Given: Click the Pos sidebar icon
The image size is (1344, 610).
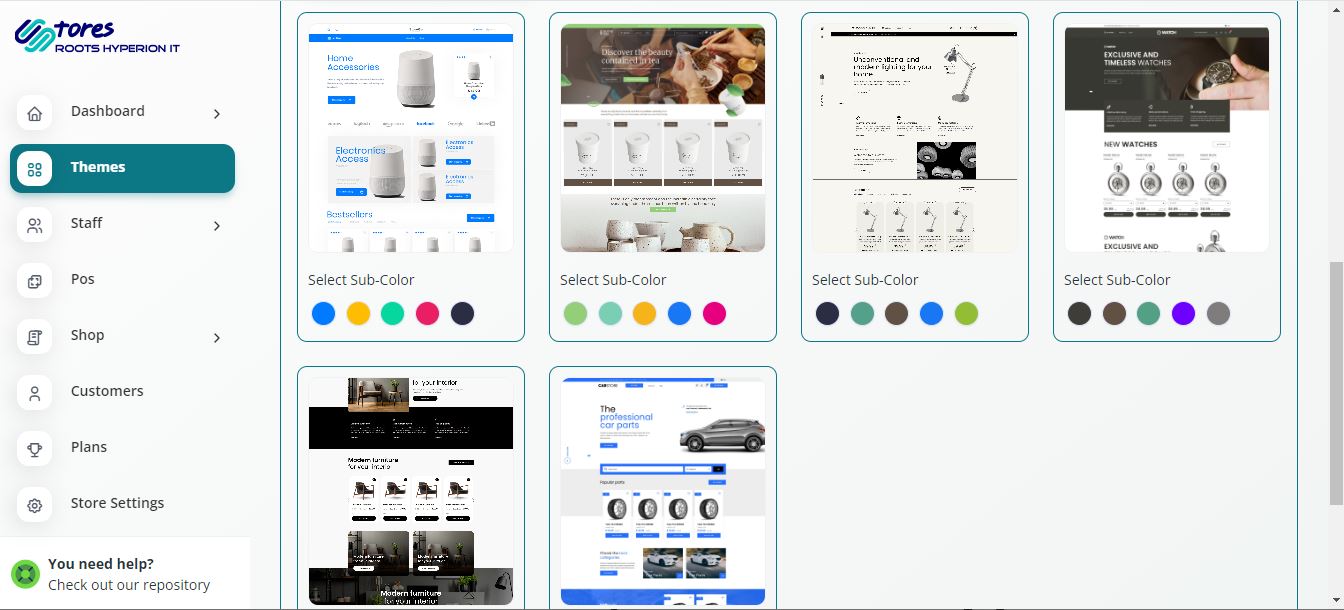Looking at the screenshot, I should click(x=35, y=281).
